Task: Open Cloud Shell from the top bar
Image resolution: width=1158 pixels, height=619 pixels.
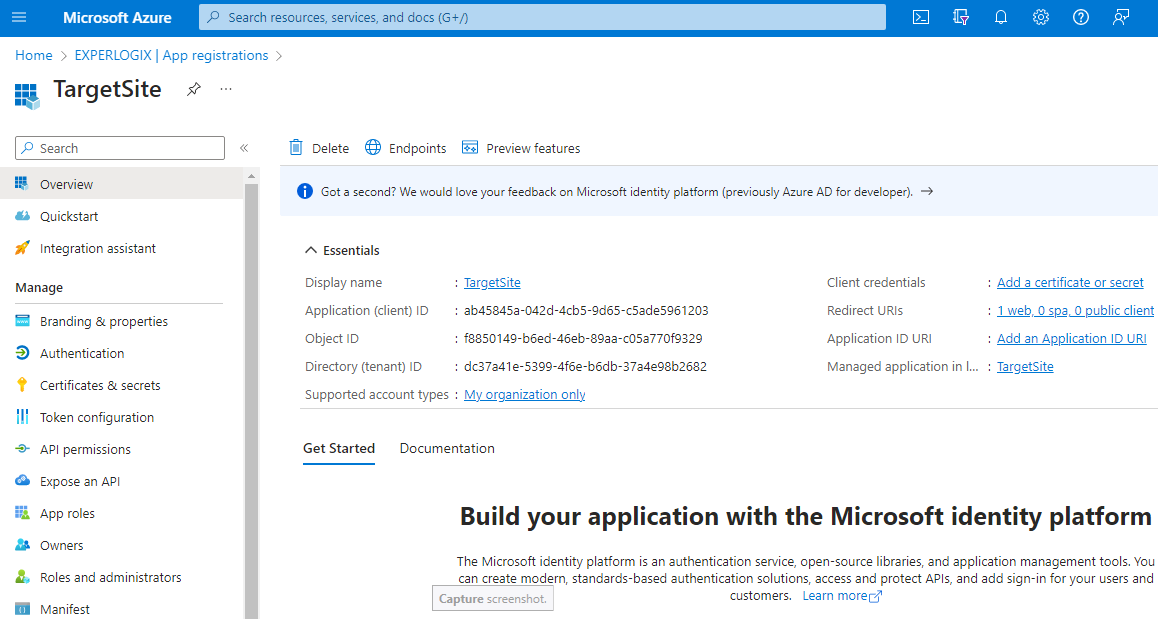Action: coord(921,17)
